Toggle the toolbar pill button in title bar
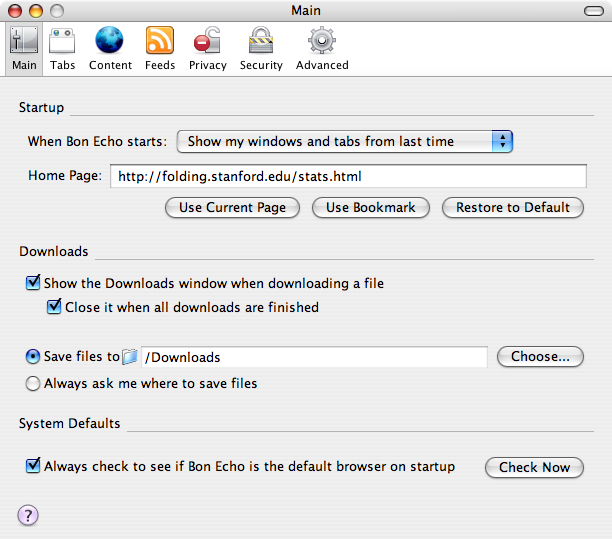This screenshot has height=539, width=612. [x=594, y=11]
